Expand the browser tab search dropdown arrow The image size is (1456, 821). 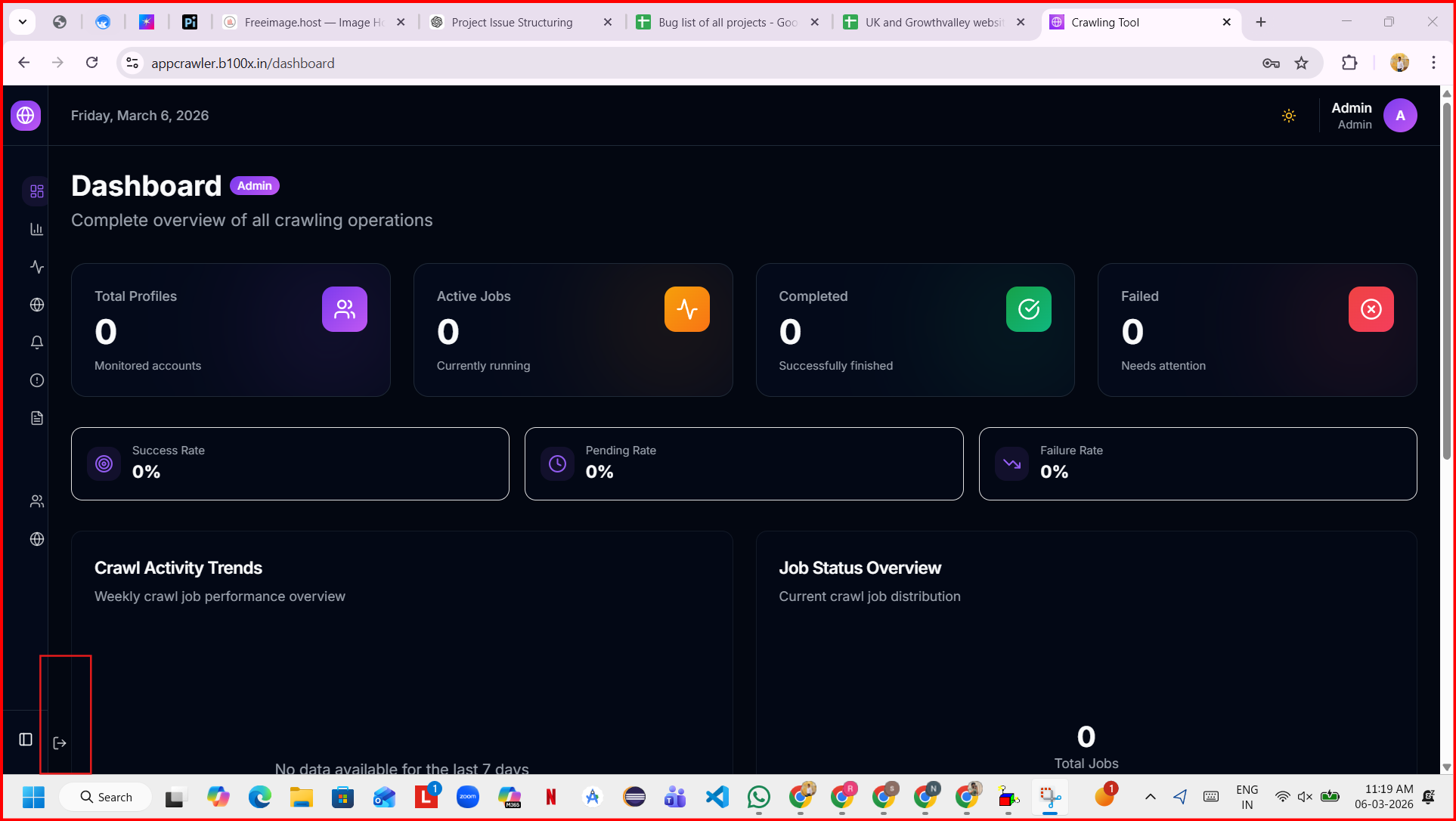coord(23,22)
